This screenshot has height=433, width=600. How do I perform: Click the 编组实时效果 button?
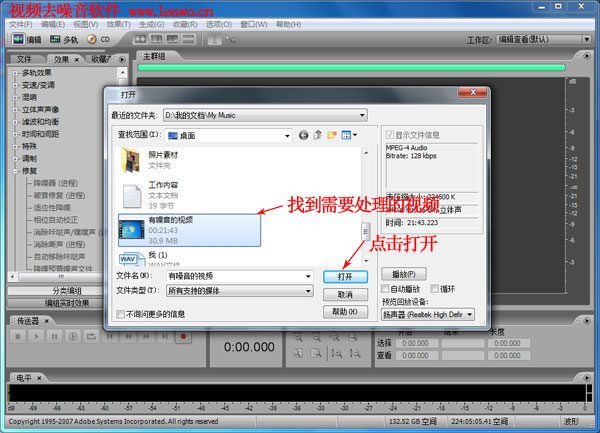tap(55, 303)
